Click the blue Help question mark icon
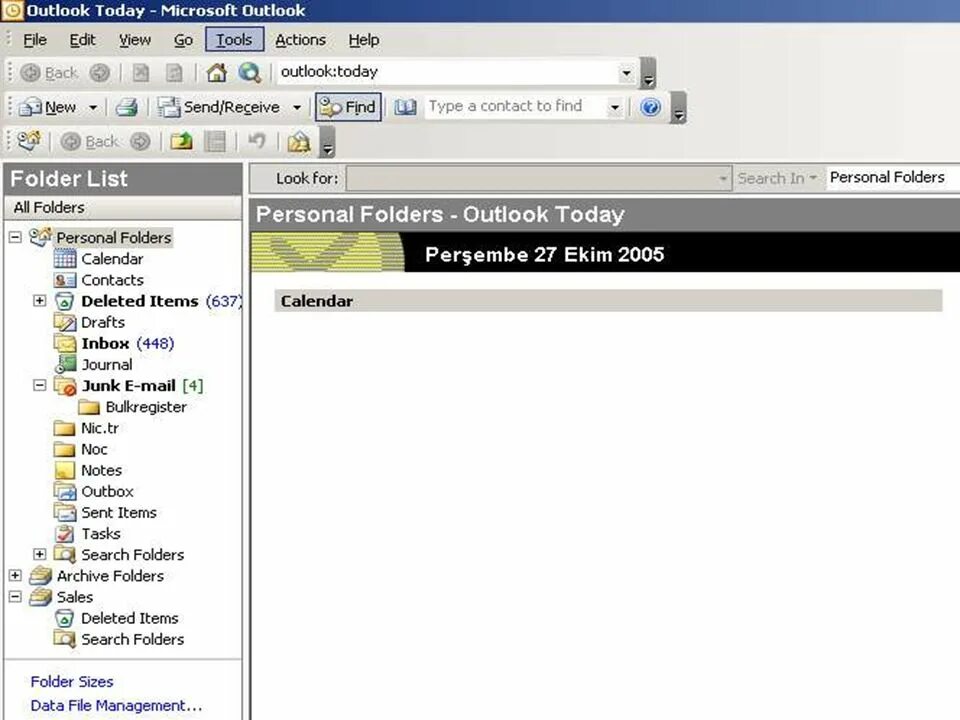The image size is (960, 720). 650,107
